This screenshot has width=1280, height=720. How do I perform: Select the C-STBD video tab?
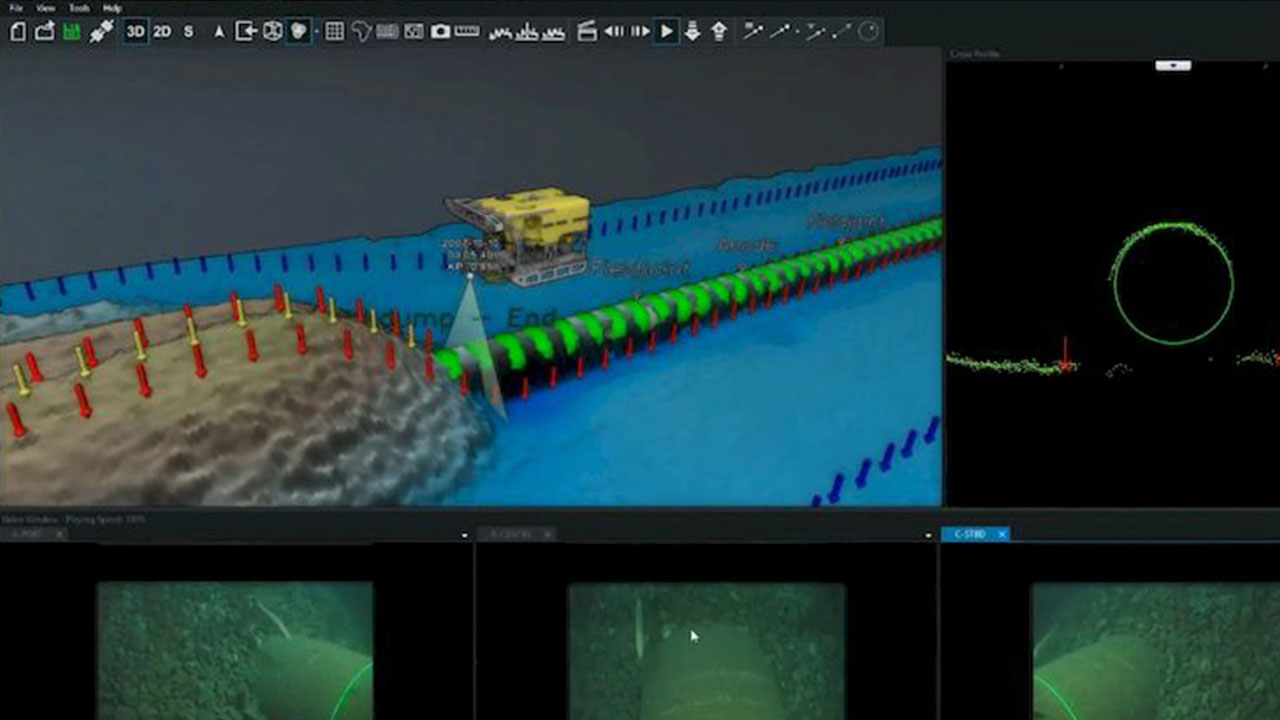pyautogui.click(x=970, y=534)
